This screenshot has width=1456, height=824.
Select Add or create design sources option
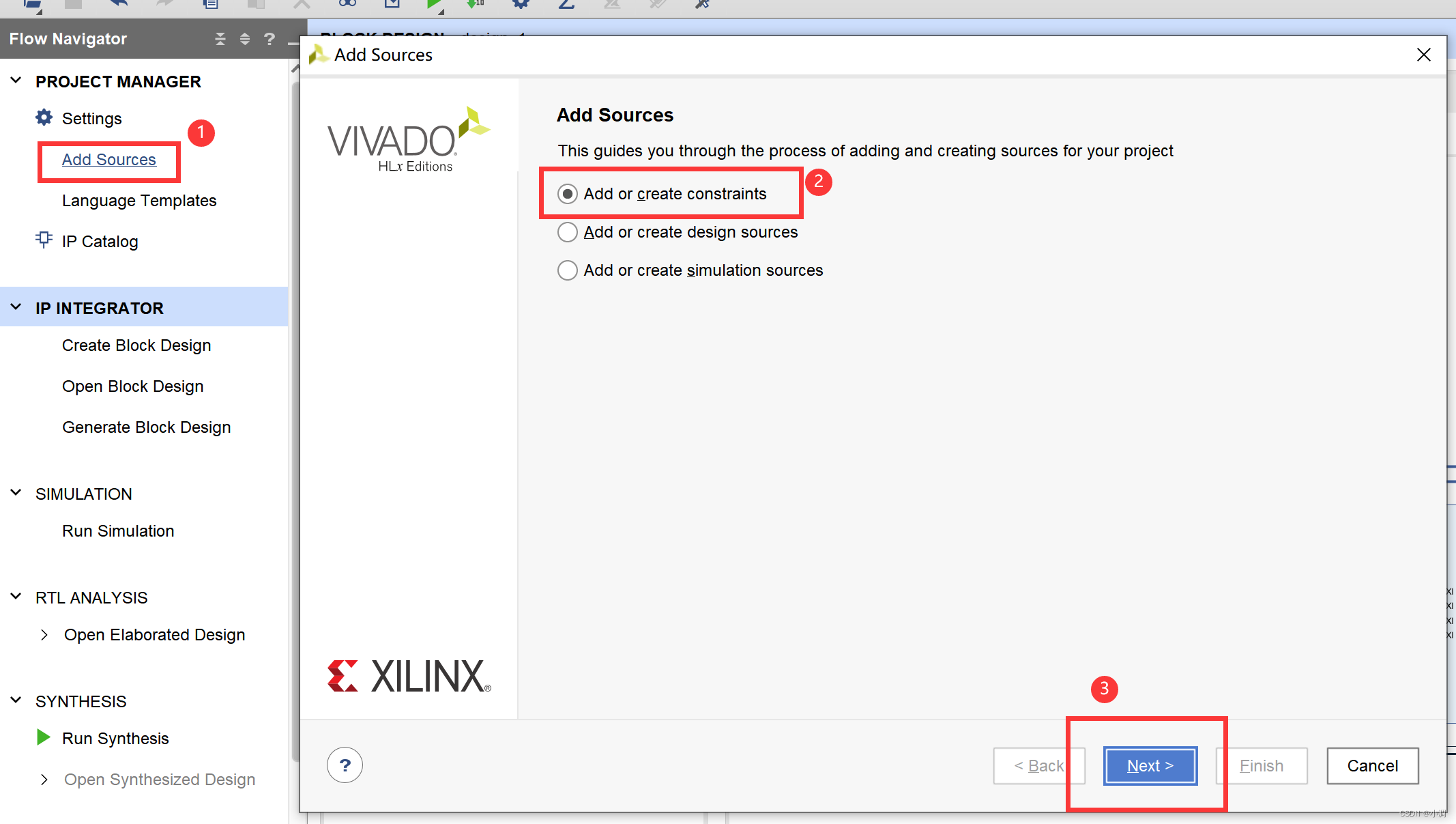pos(566,232)
